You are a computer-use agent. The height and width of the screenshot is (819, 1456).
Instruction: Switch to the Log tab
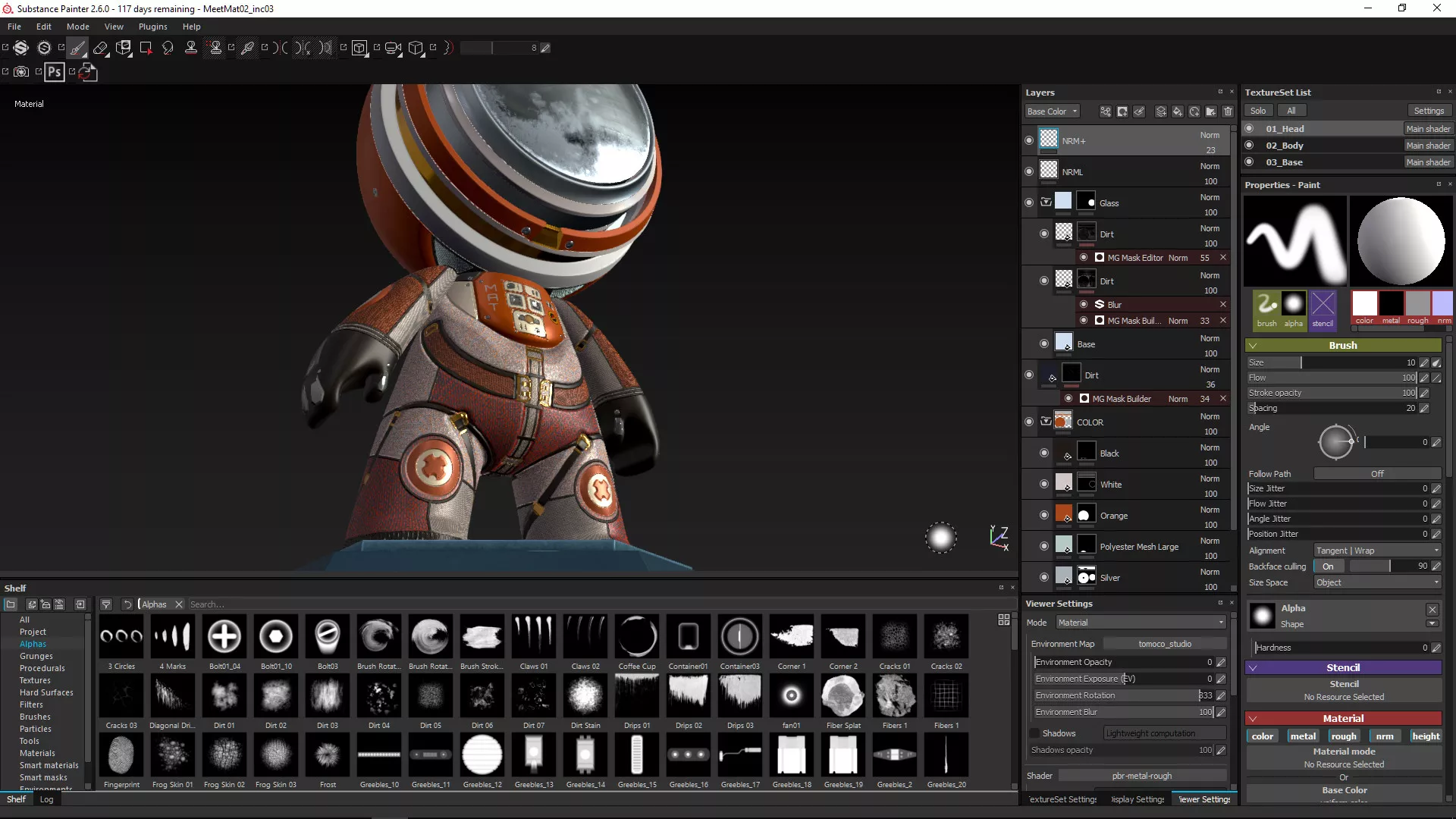click(46, 799)
